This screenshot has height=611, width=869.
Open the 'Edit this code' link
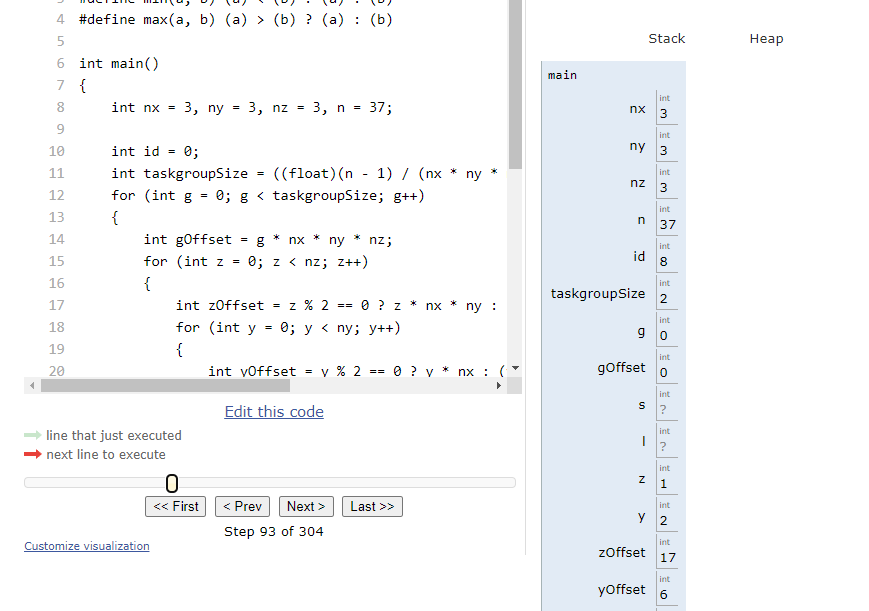coord(274,412)
